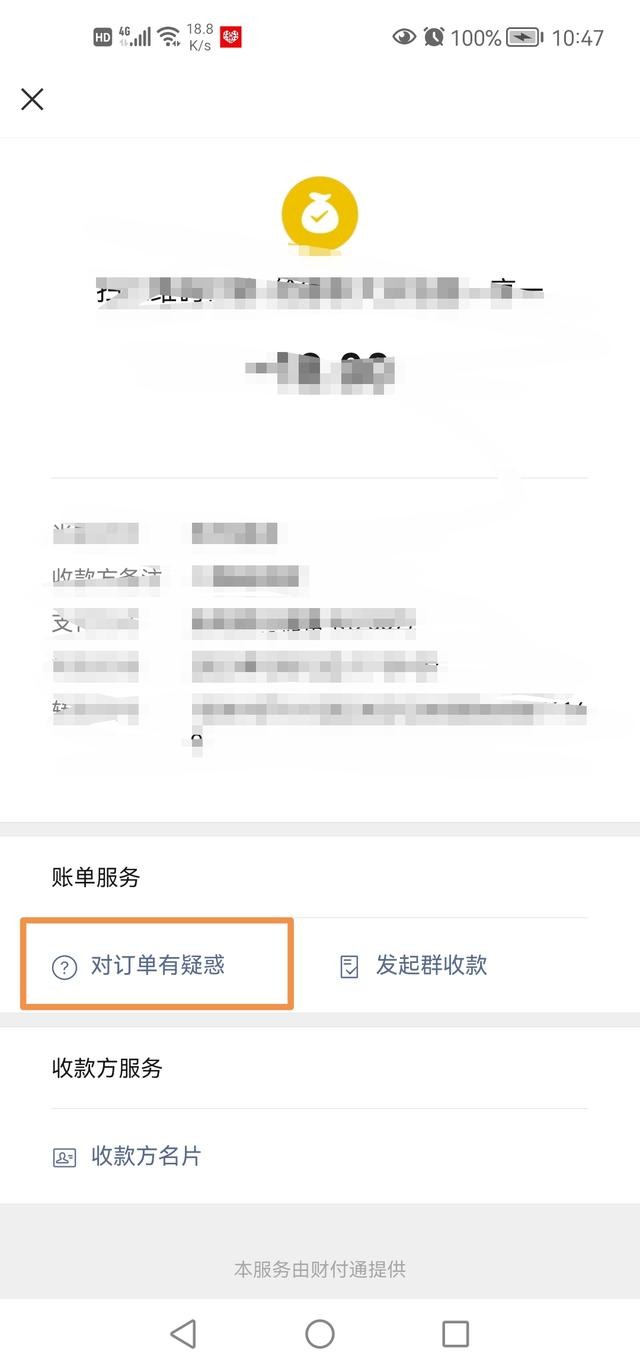The image size is (640, 1369).
Task: Start 发起群收款 group collection
Action: pyautogui.click(x=431, y=965)
